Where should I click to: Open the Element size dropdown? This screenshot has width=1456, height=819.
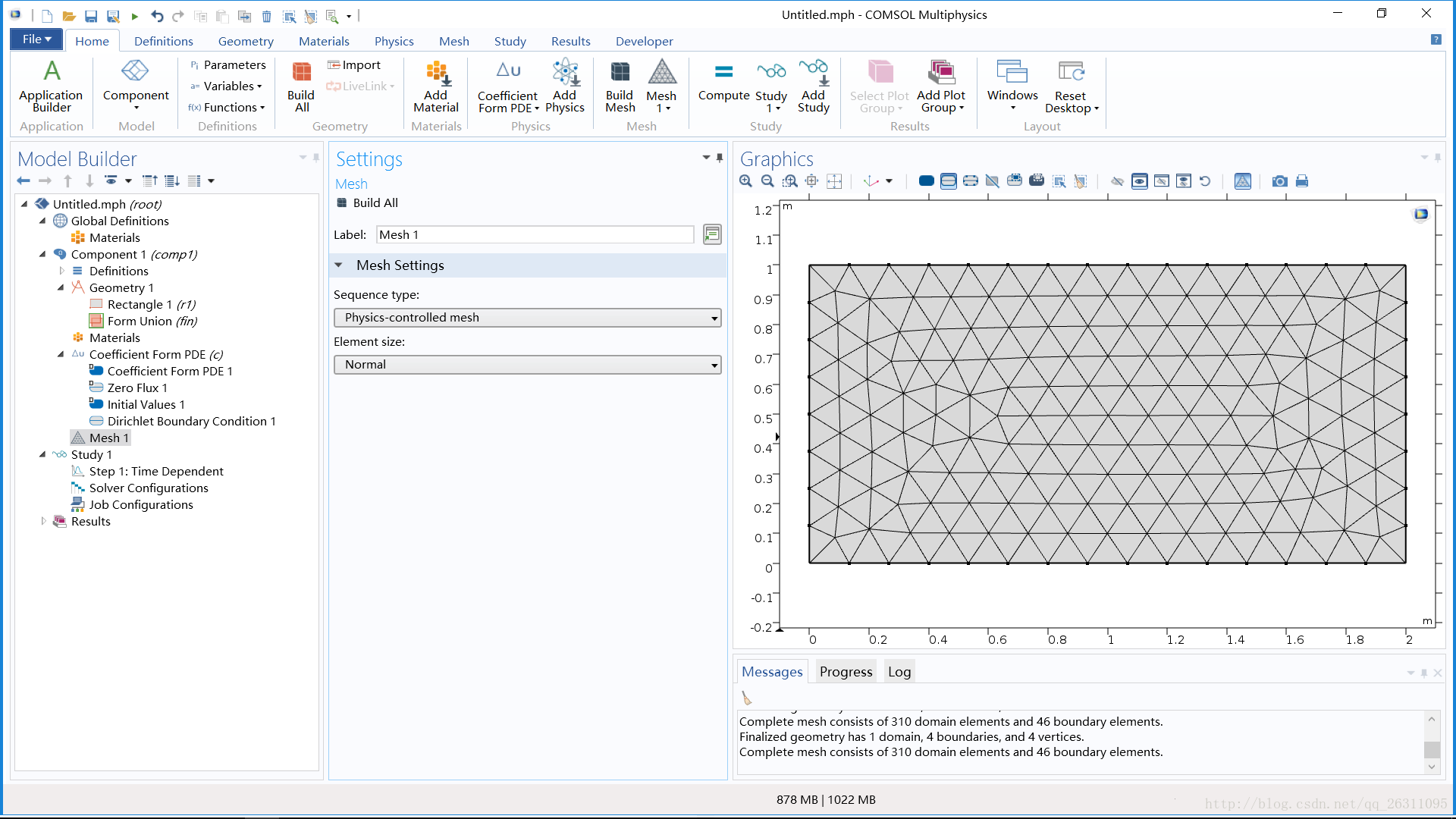527,365
